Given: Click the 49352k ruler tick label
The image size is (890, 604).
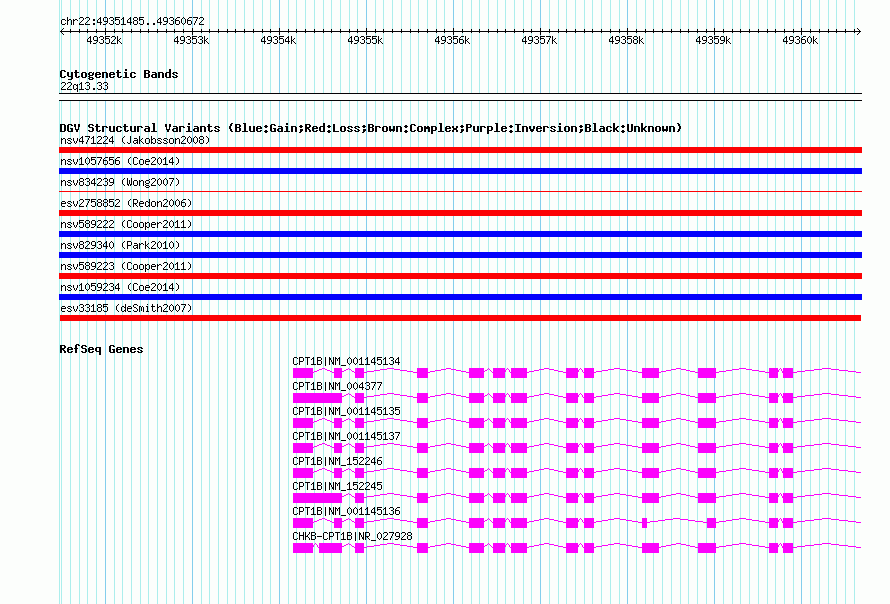Looking at the screenshot, I should coord(104,40).
